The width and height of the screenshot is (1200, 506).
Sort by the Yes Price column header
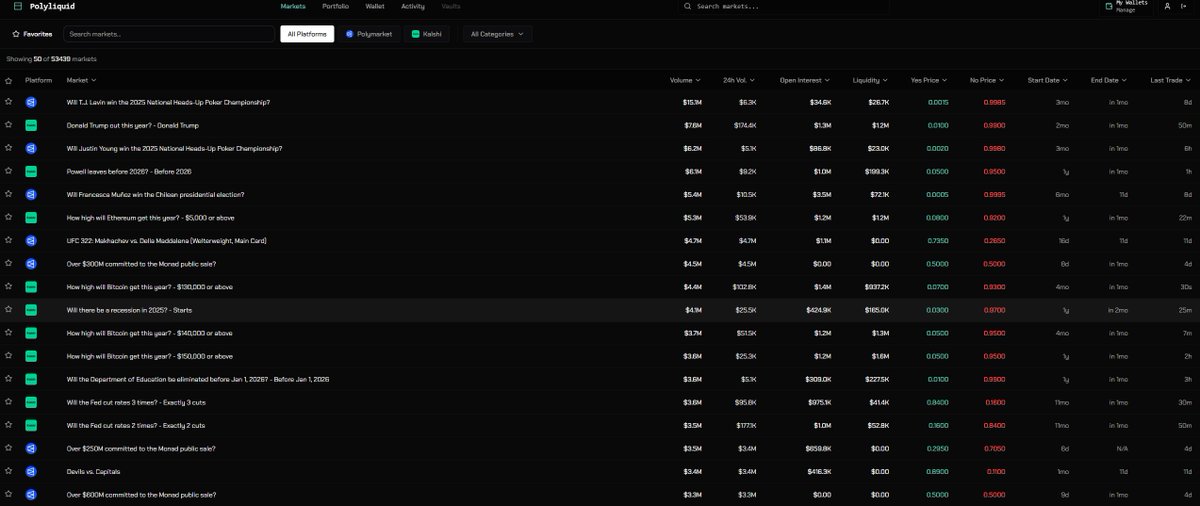pyautogui.click(x=929, y=80)
